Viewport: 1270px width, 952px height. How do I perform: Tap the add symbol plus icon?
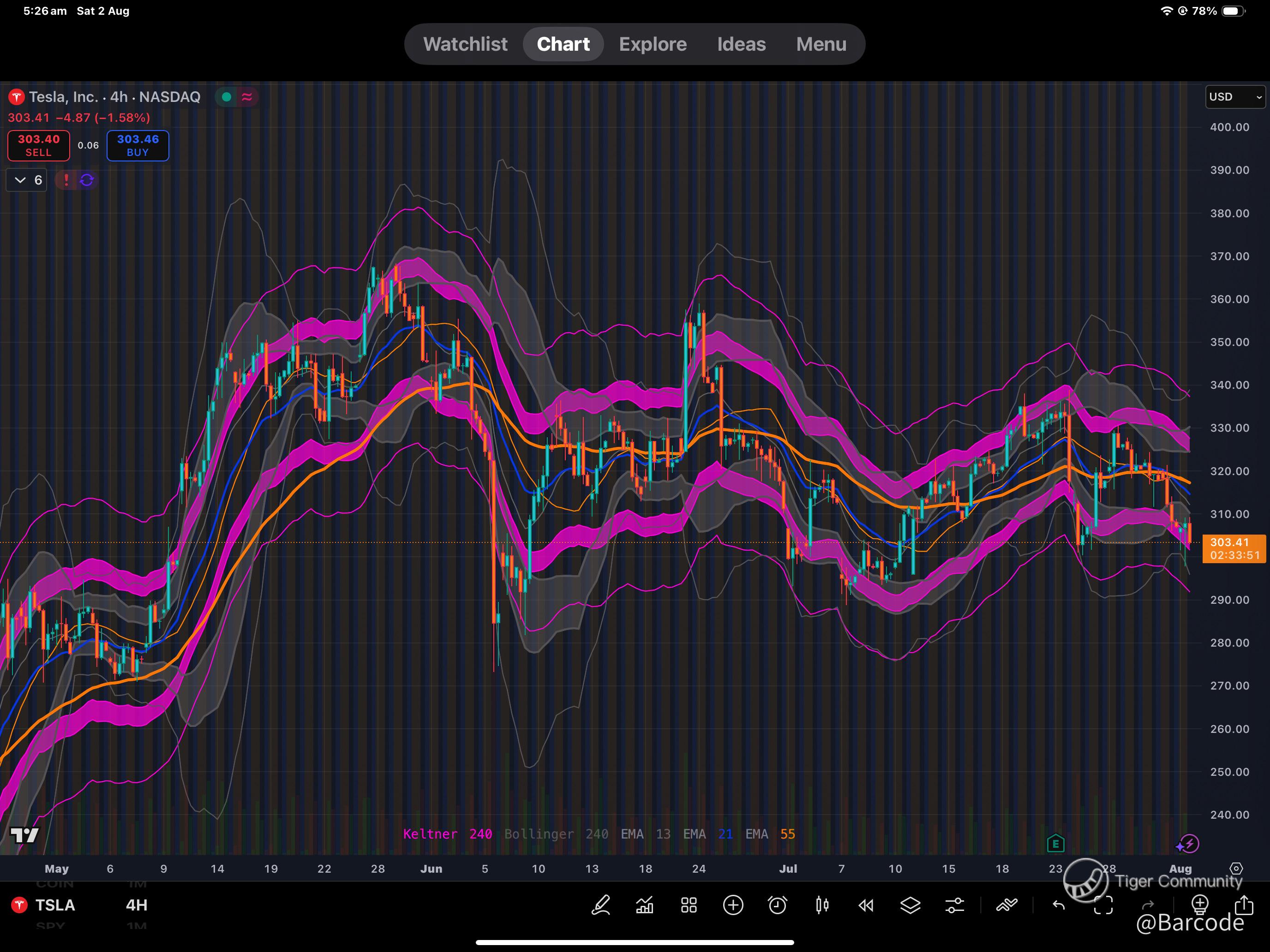tap(733, 905)
